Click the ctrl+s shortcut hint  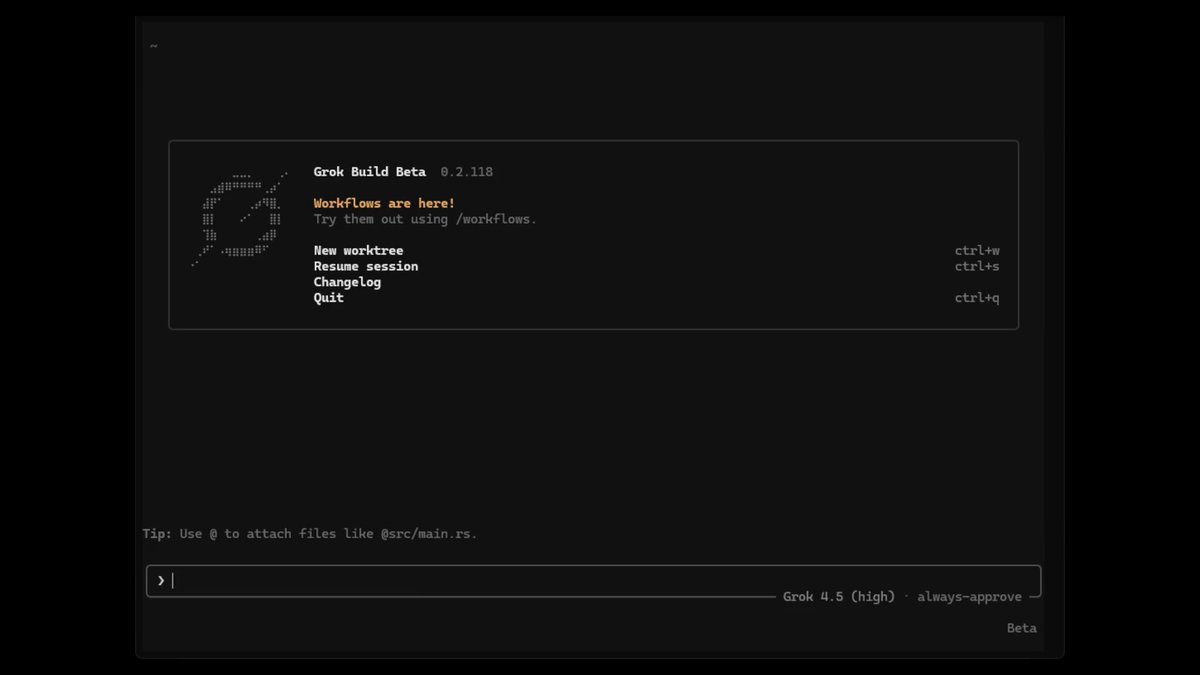(x=977, y=267)
